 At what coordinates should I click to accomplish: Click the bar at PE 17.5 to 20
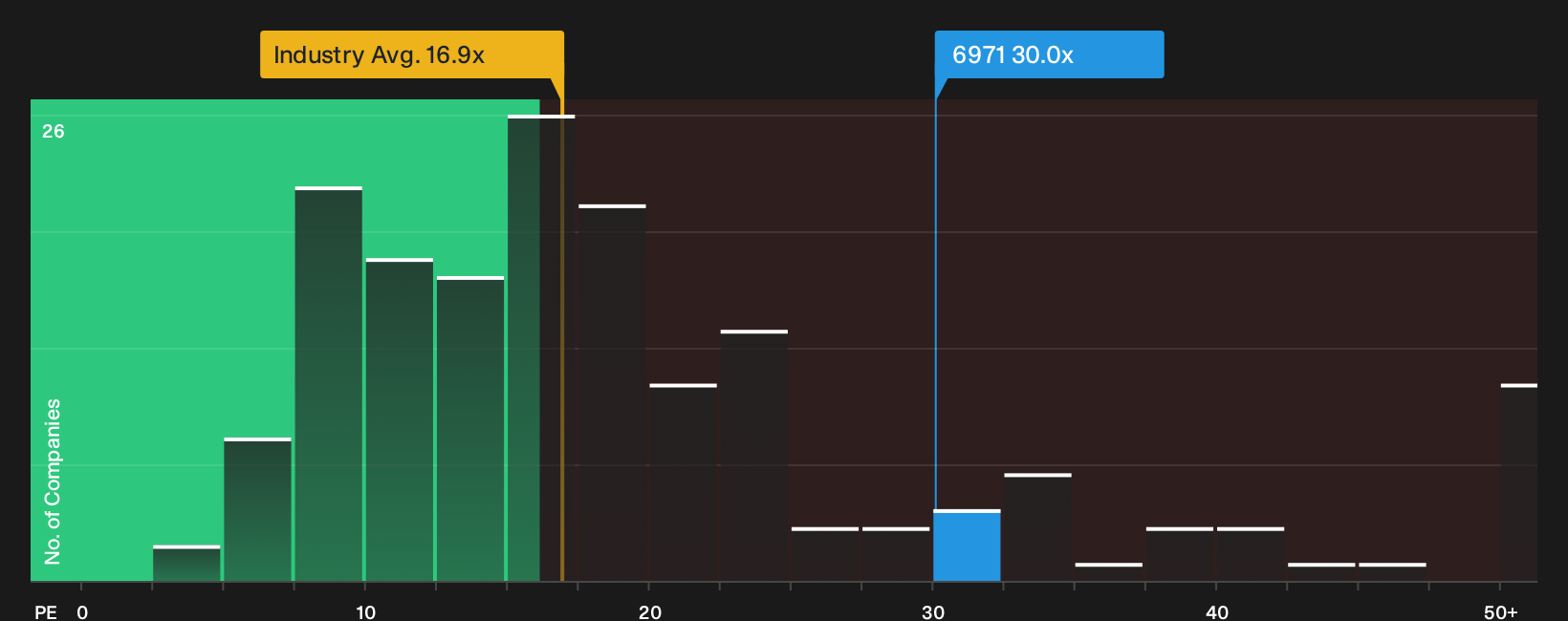pos(612,393)
